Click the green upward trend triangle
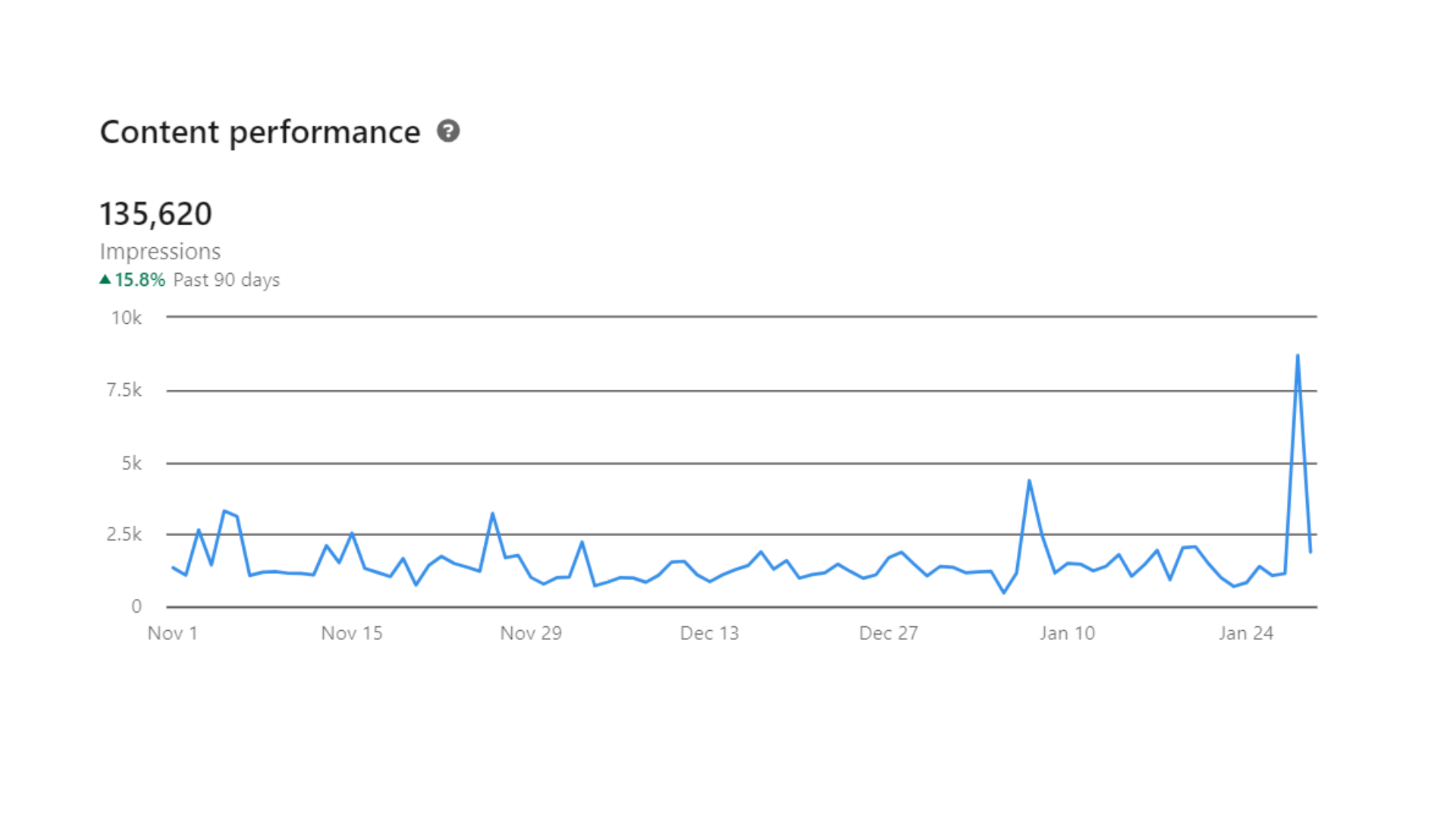 pos(105,279)
